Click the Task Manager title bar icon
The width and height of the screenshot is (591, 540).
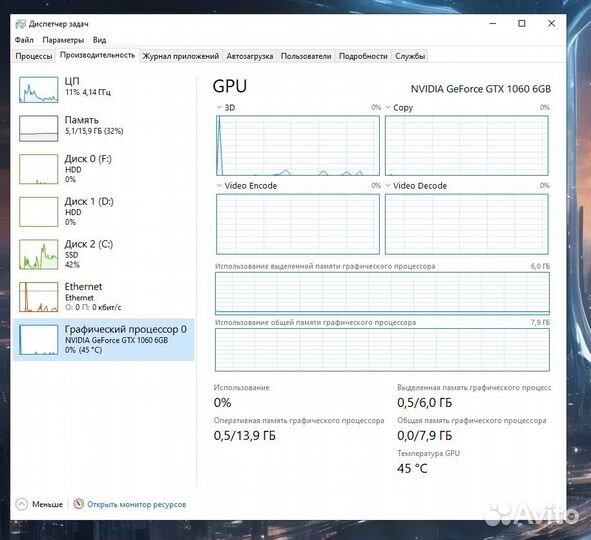(x=20, y=24)
